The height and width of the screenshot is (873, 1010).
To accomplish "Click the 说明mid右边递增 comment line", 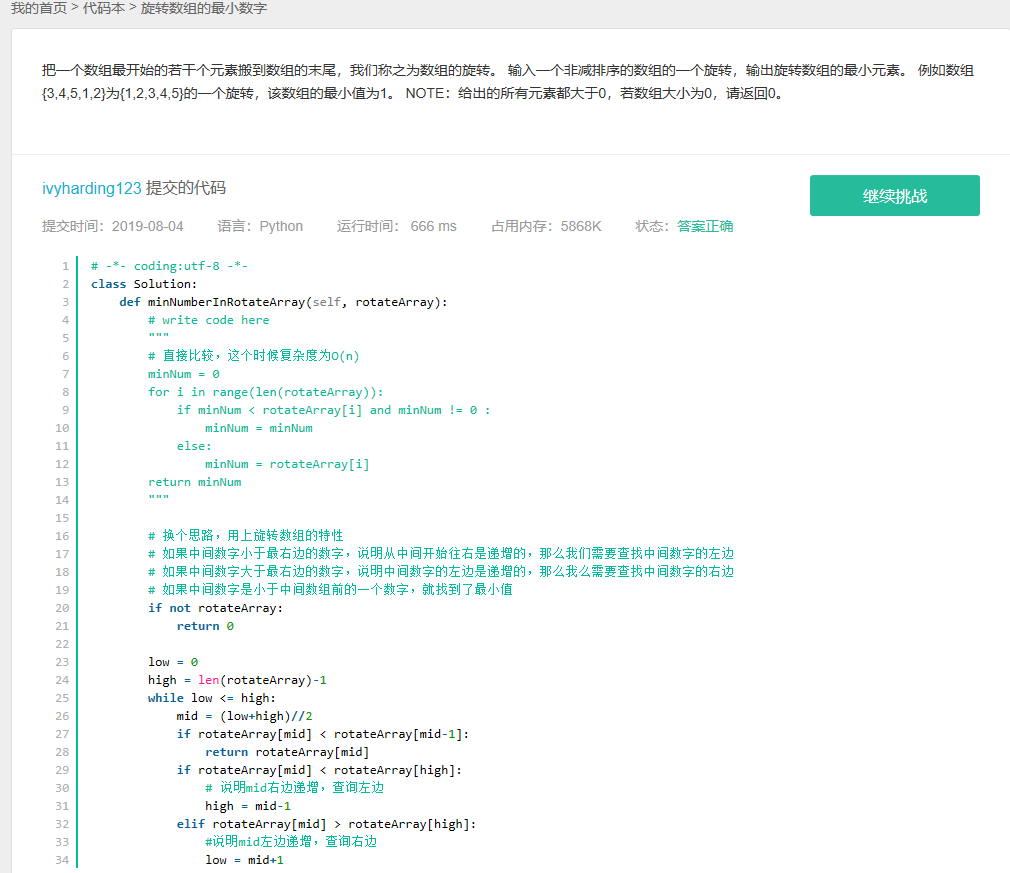I will tap(294, 788).
